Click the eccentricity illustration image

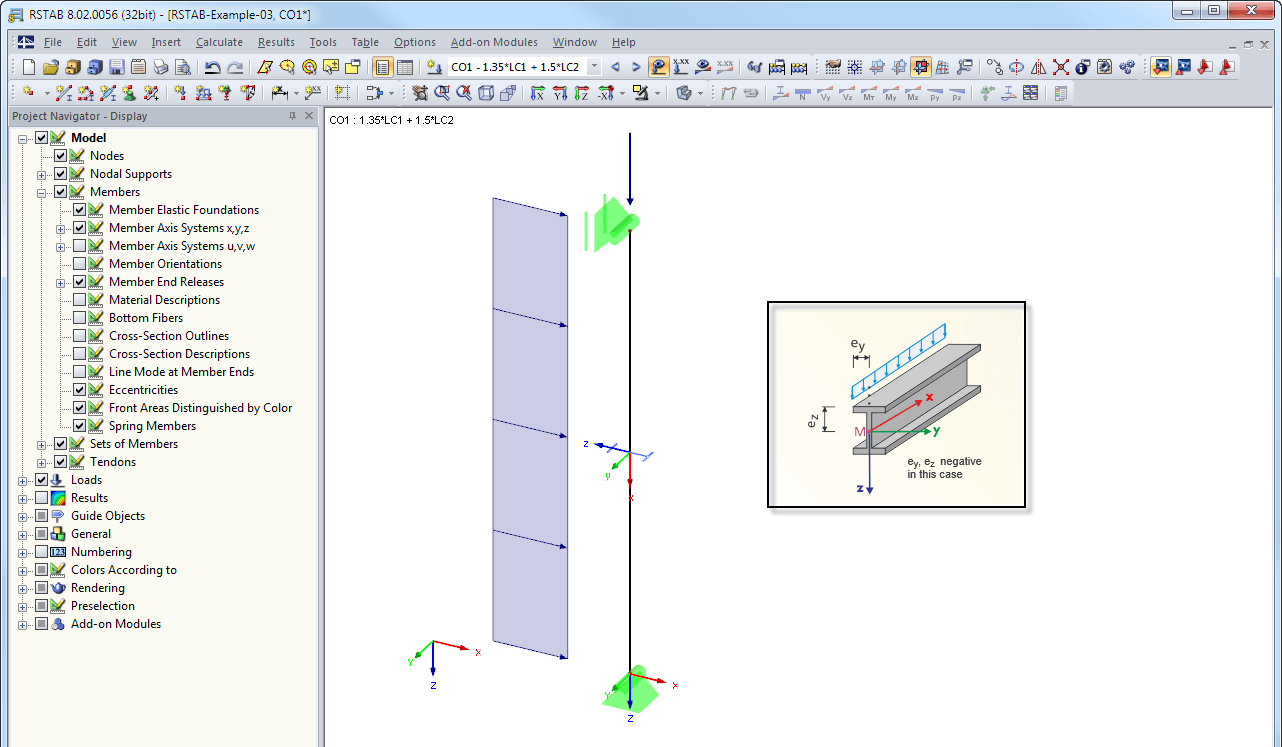coord(897,404)
